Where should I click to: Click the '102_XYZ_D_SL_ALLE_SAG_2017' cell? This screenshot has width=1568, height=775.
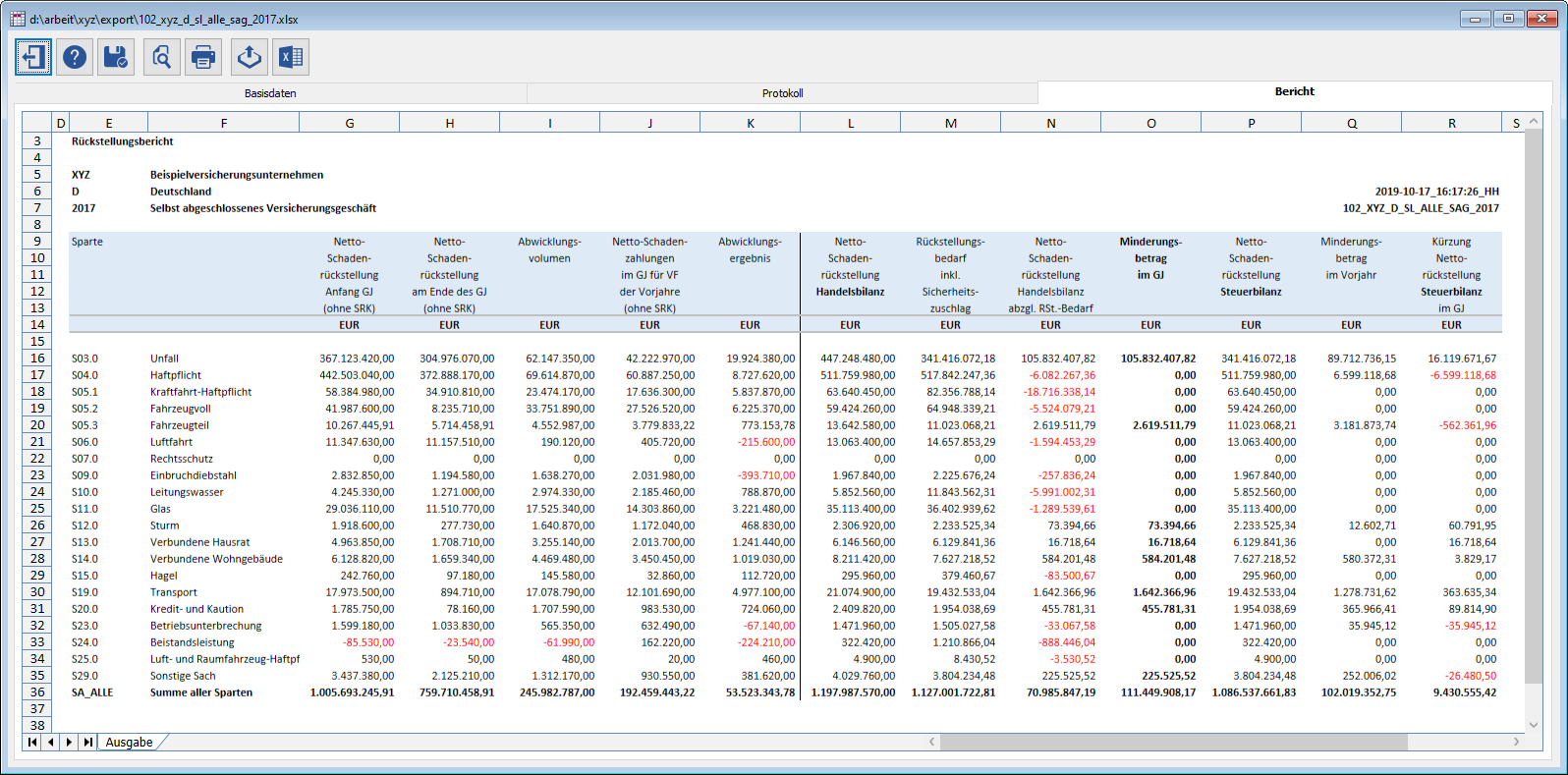coord(1421,208)
